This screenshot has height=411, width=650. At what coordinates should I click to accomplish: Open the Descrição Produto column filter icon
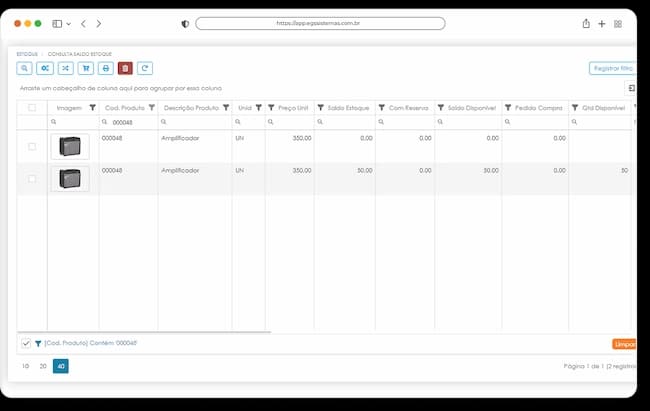pyautogui.click(x=226, y=108)
